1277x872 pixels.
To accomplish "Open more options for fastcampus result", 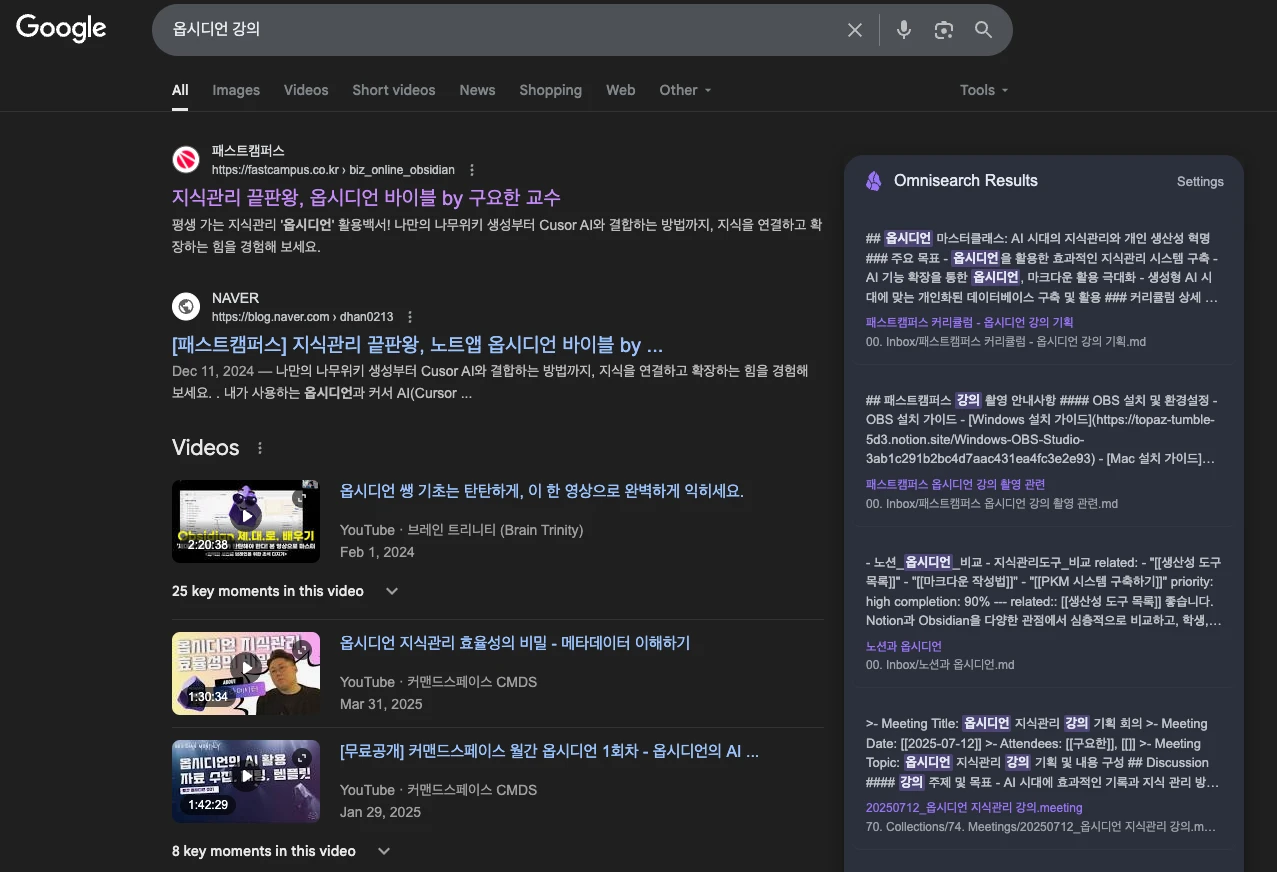I will tap(472, 170).
